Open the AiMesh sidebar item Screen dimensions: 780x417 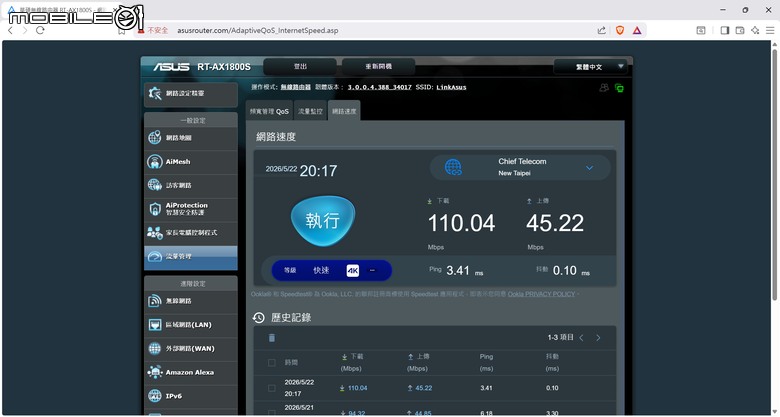[x=191, y=162]
